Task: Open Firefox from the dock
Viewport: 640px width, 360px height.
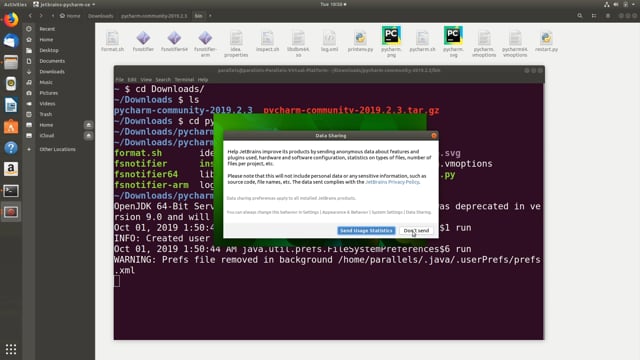Action: [x=11, y=20]
